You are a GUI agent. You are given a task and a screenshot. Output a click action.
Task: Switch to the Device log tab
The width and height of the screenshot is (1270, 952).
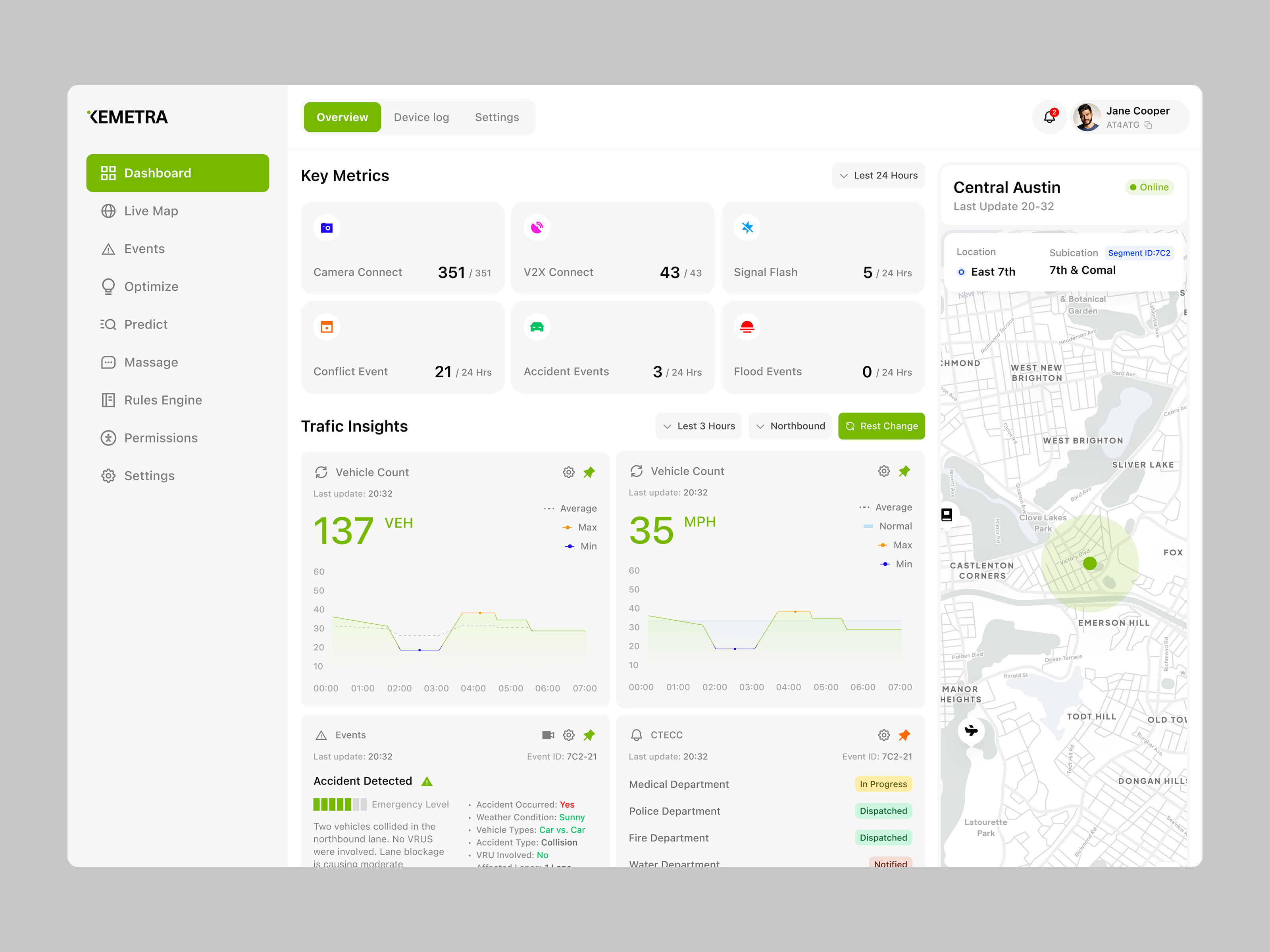point(421,117)
